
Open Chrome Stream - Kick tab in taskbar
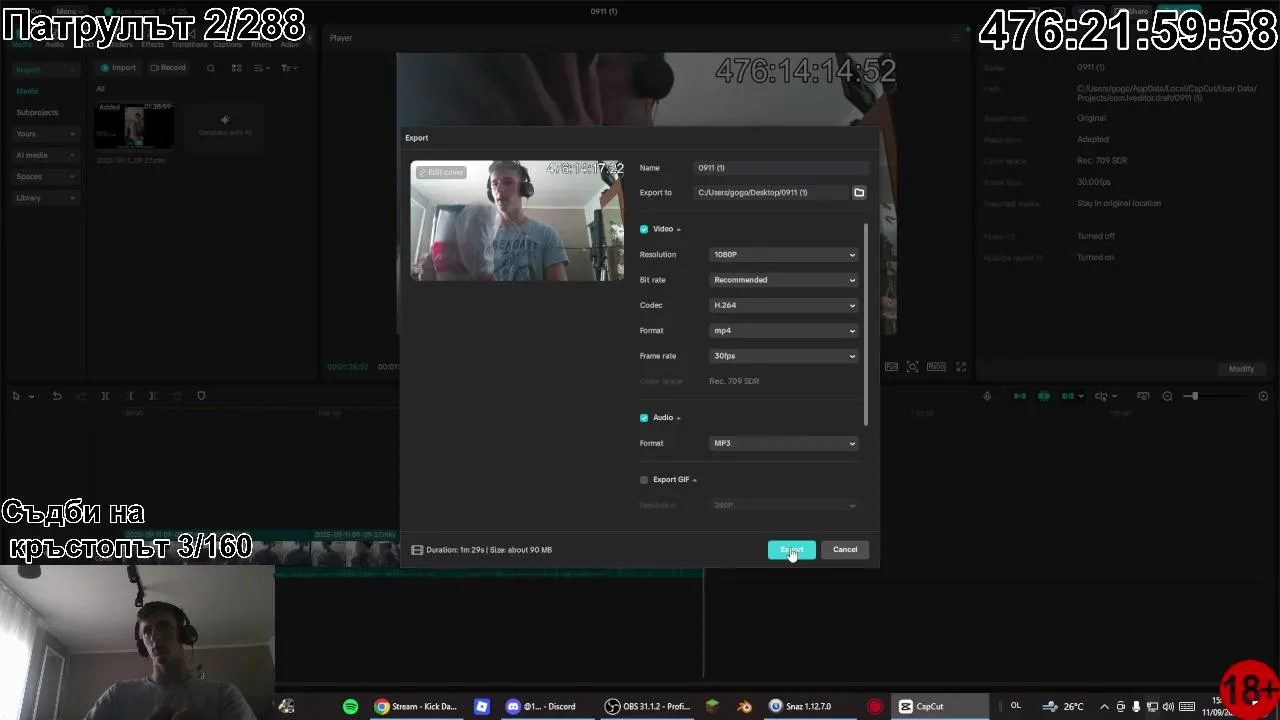[416, 706]
